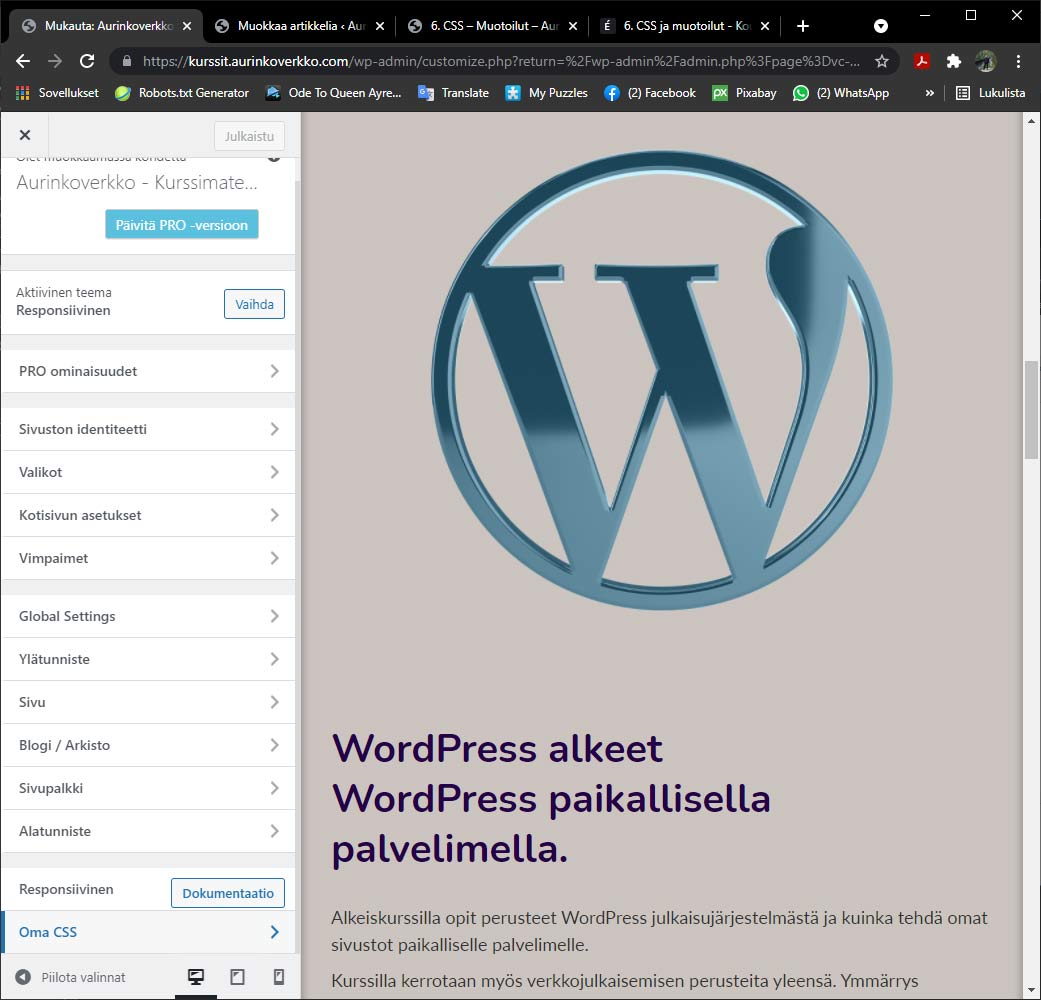Viewport: 1041px width, 1000px height.
Task: Switch to desktop preview mode
Action: click(196, 977)
